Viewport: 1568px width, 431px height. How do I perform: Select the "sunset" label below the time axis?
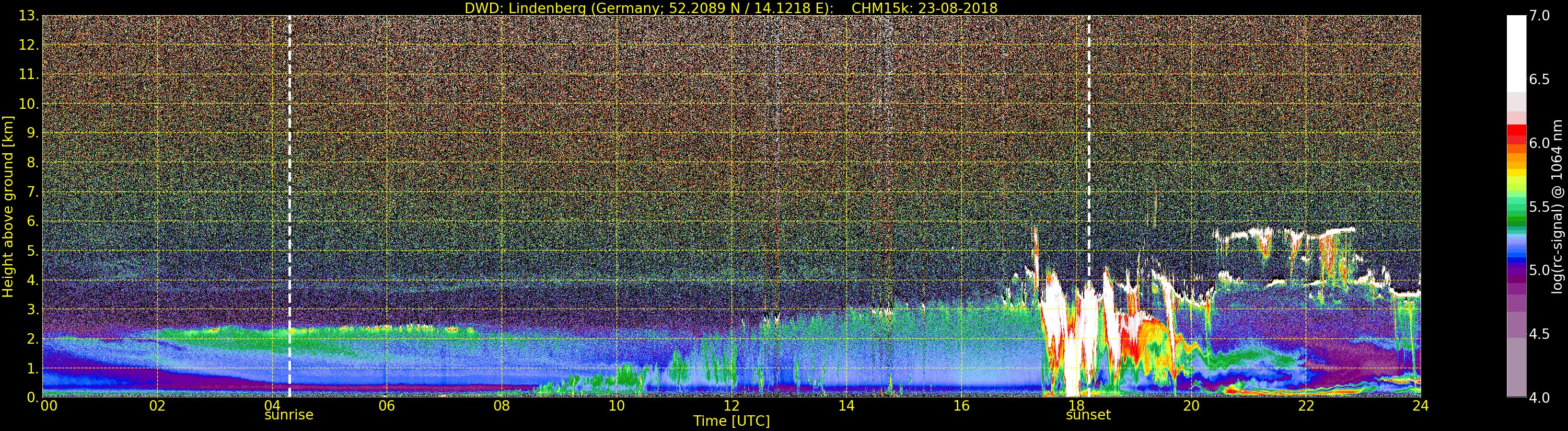(1088, 415)
